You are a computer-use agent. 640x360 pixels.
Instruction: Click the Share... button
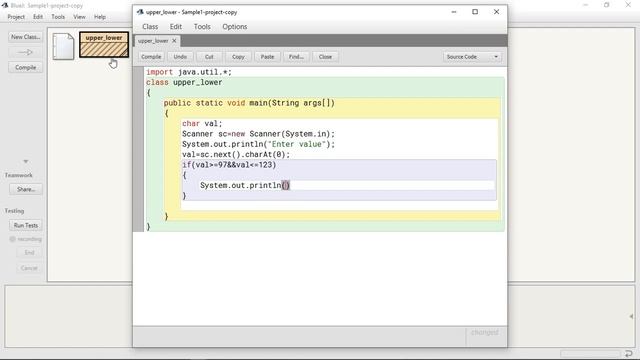[26, 189]
